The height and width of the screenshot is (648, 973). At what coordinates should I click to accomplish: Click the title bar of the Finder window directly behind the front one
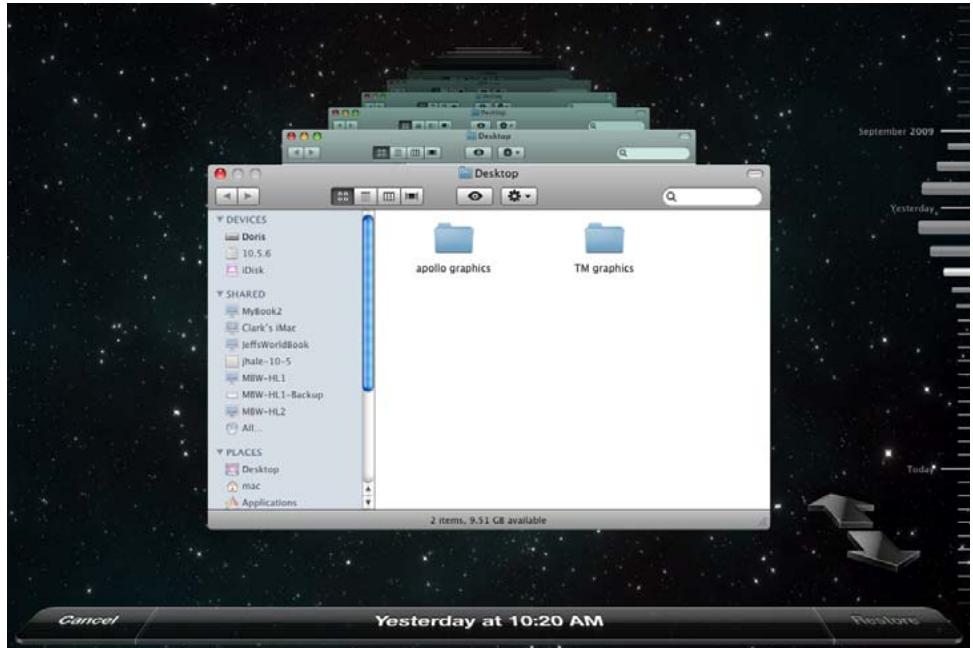(488, 136)
